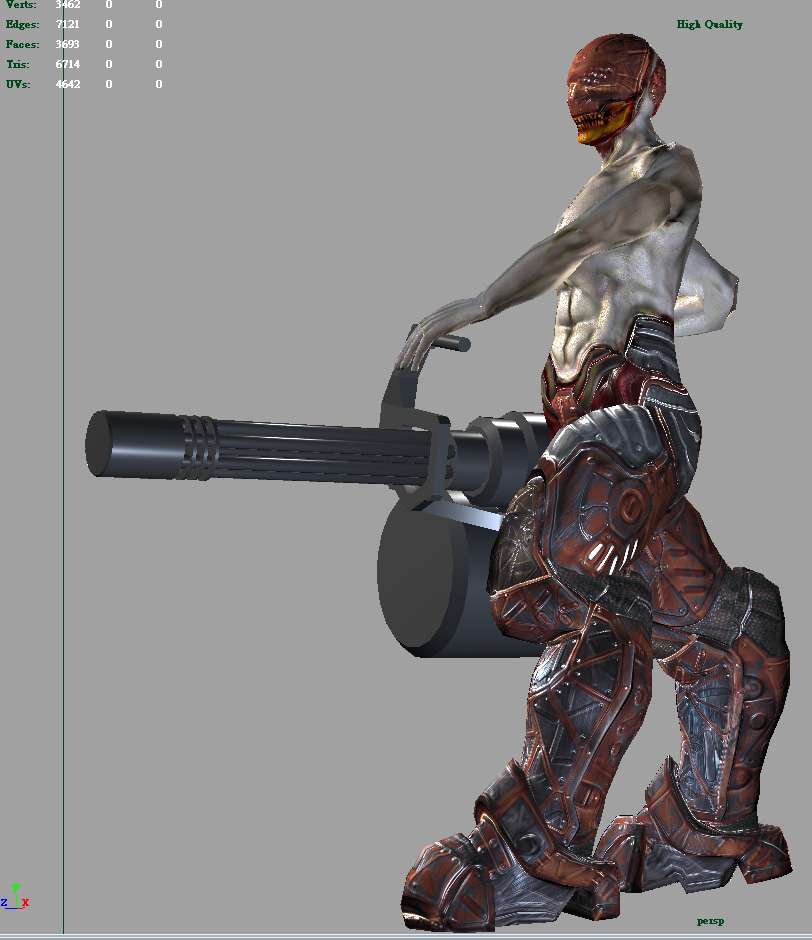
Task: Click the XYZ axis orientation gizmo
Action: pos(15,897)
